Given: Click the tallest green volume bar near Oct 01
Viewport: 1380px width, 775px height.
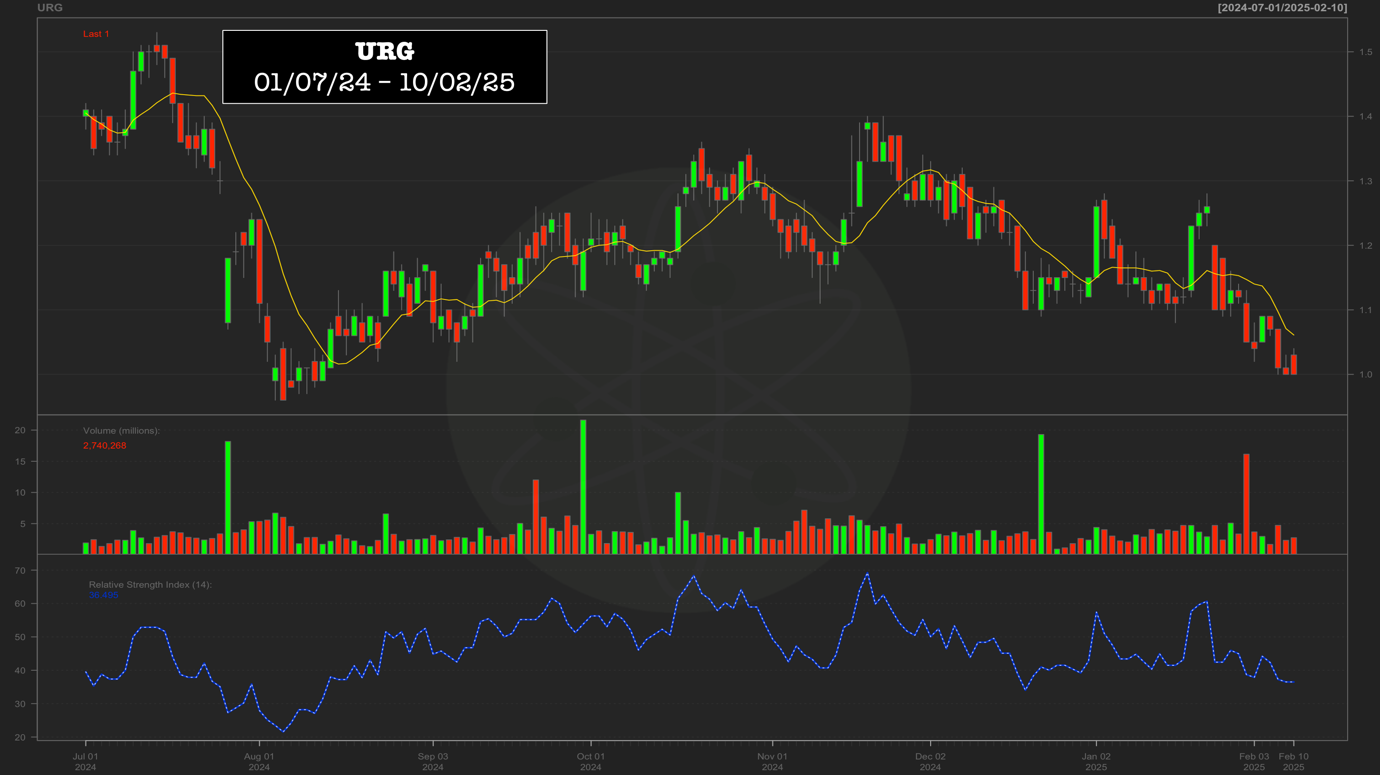Looking at the screenshot, I should point(583,487).
